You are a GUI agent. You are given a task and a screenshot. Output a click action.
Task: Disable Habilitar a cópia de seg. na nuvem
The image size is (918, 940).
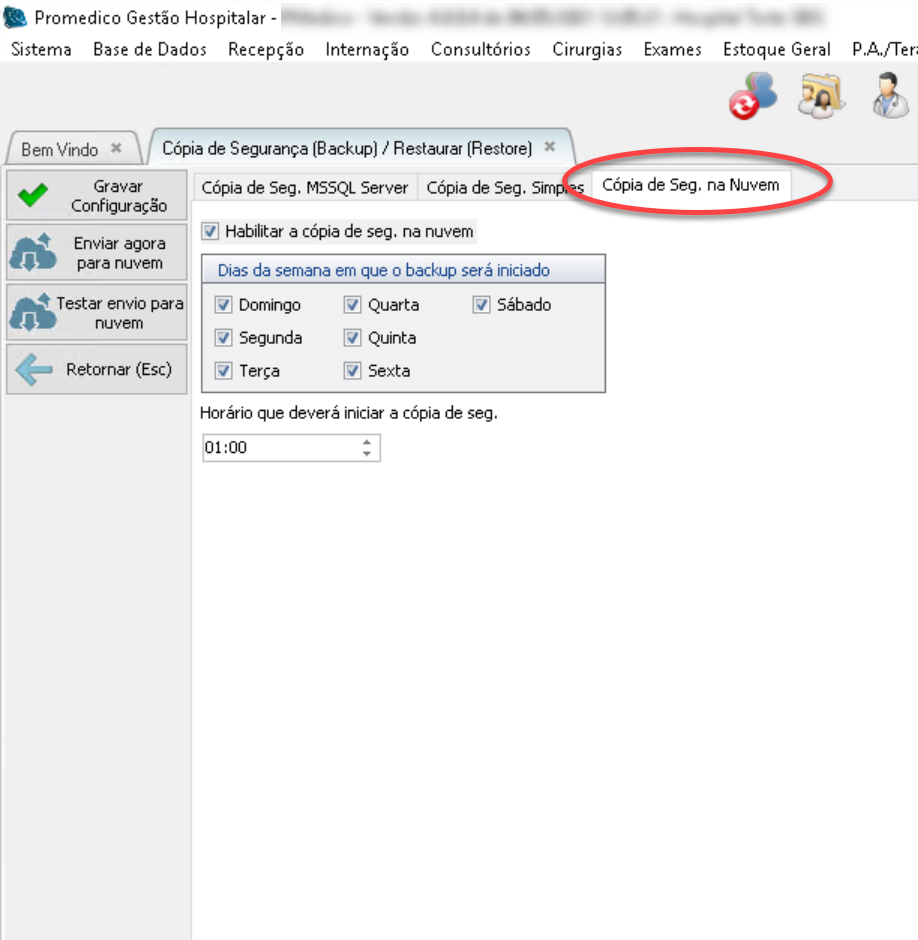(210, 232)
